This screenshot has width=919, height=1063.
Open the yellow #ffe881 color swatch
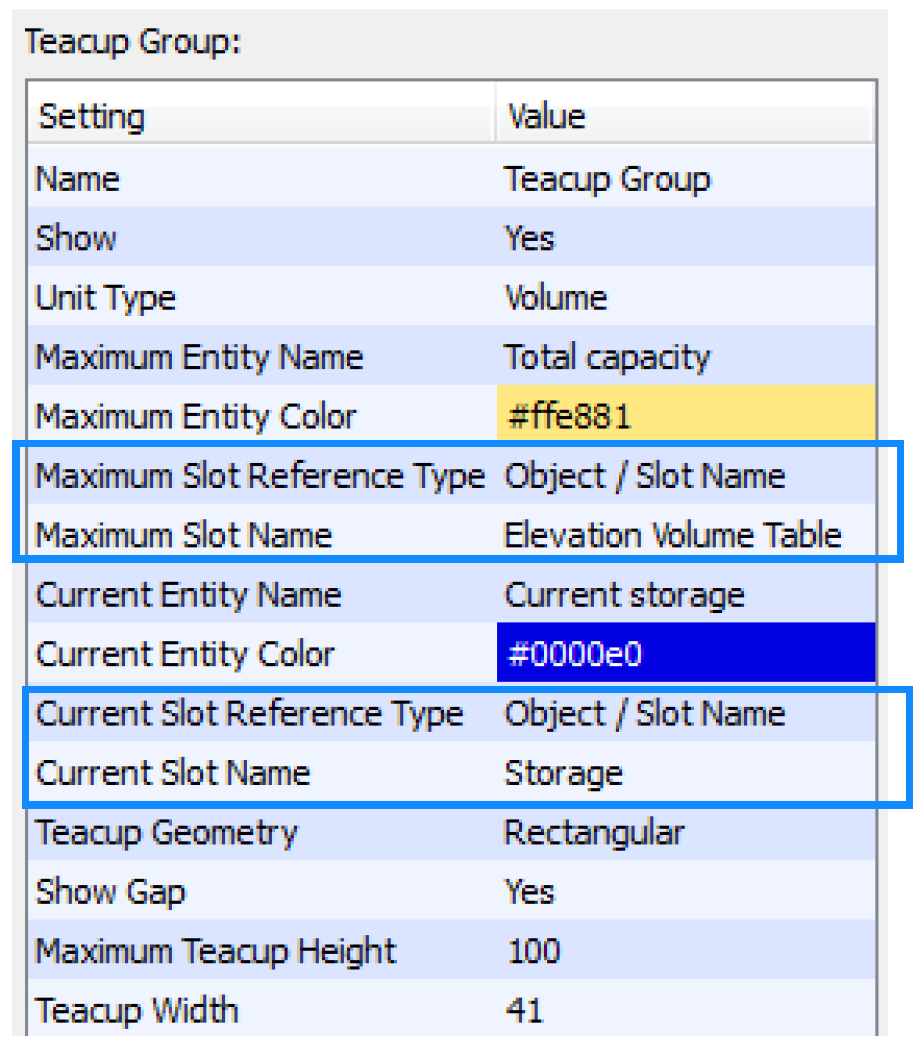click(x=685, y=416)
